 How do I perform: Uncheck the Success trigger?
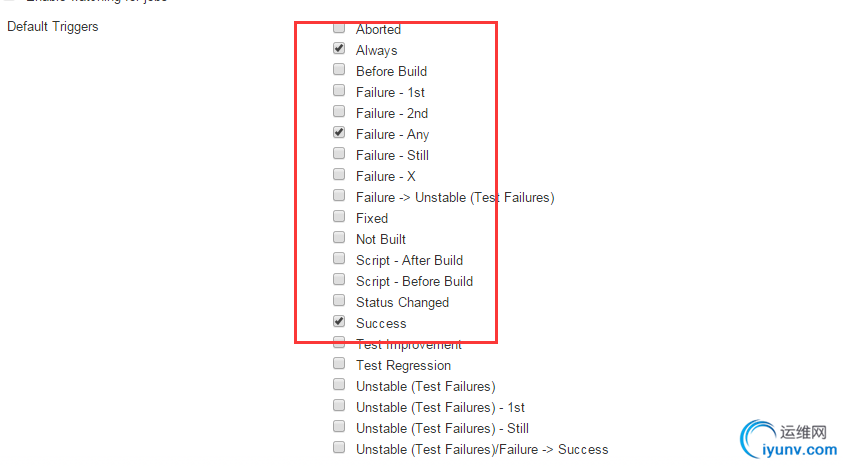click(339, 321)
